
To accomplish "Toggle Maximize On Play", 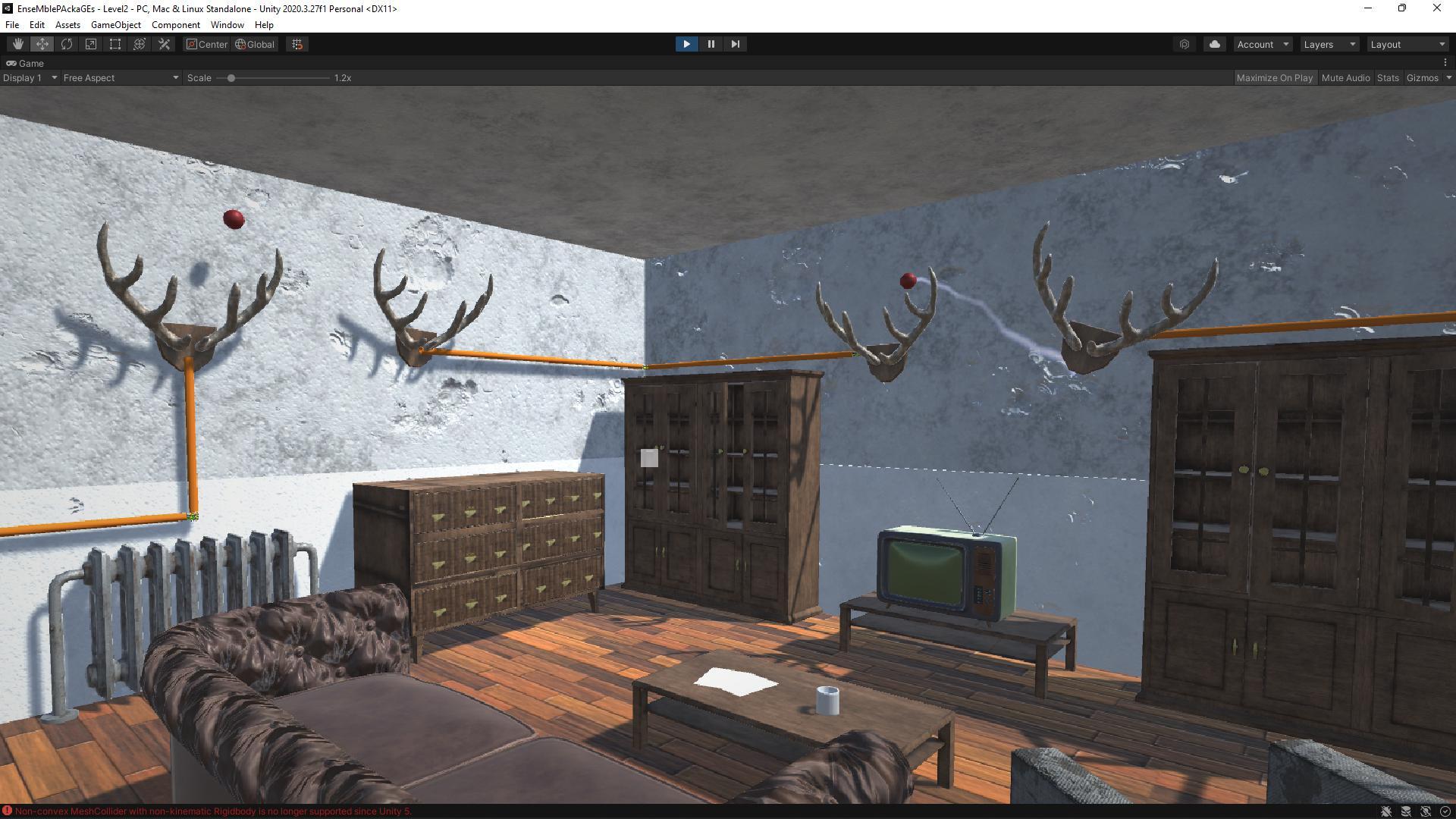I will (1274, 77).
